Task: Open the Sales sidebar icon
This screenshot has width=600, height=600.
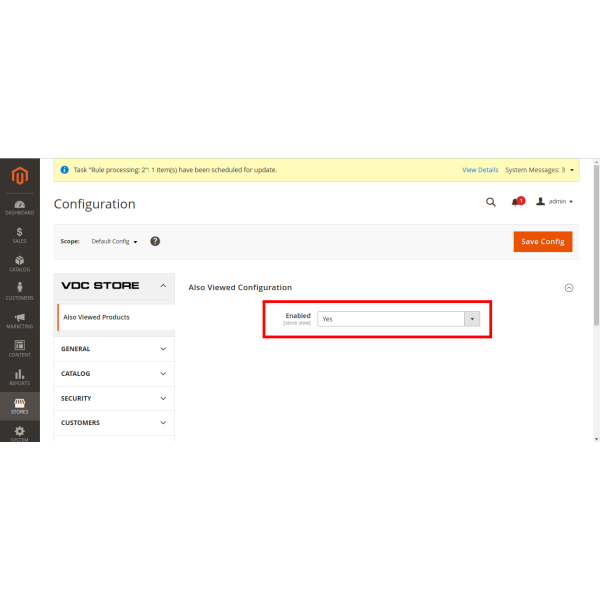Action: pos(19,235)
